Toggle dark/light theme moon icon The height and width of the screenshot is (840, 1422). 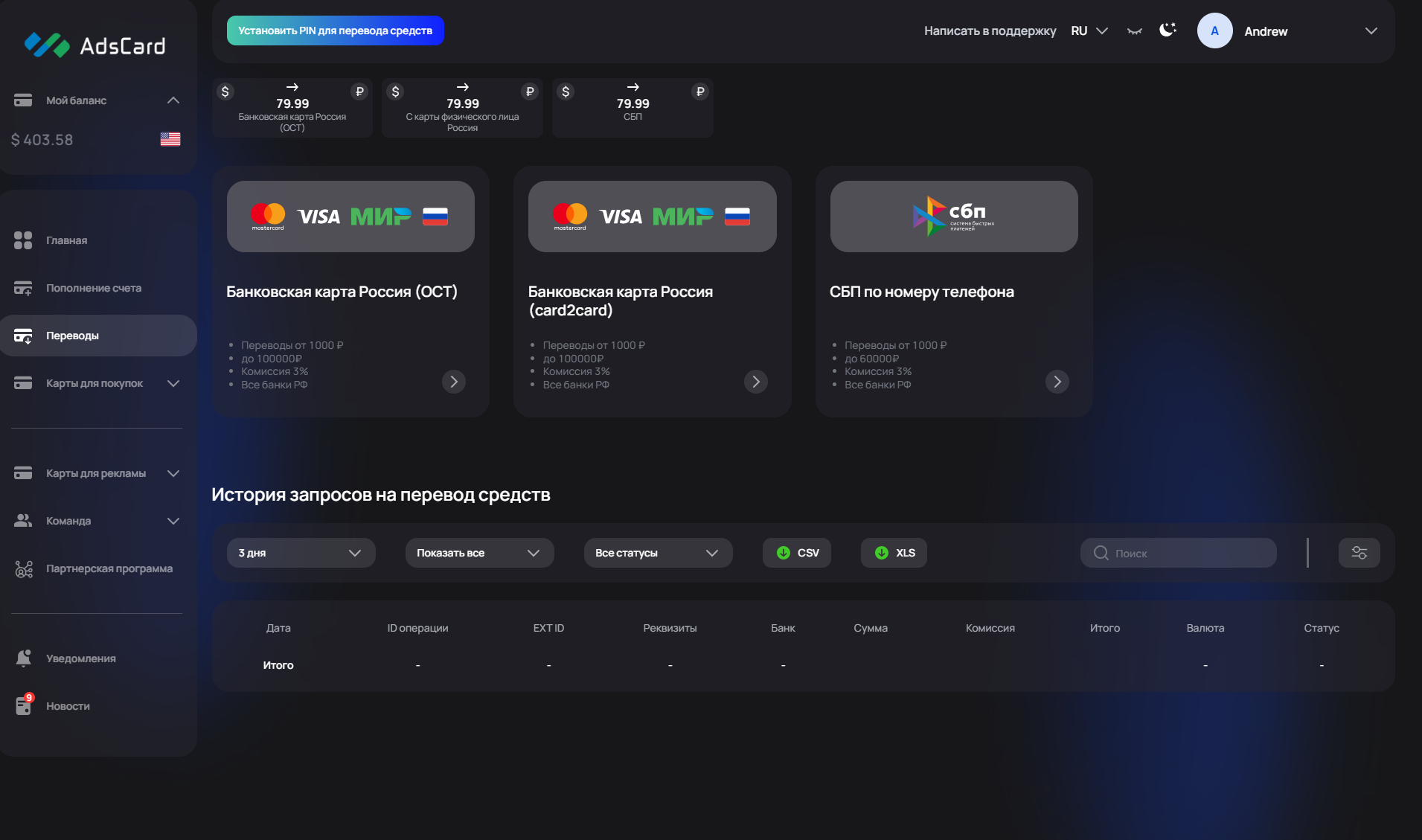[1168, 30]
